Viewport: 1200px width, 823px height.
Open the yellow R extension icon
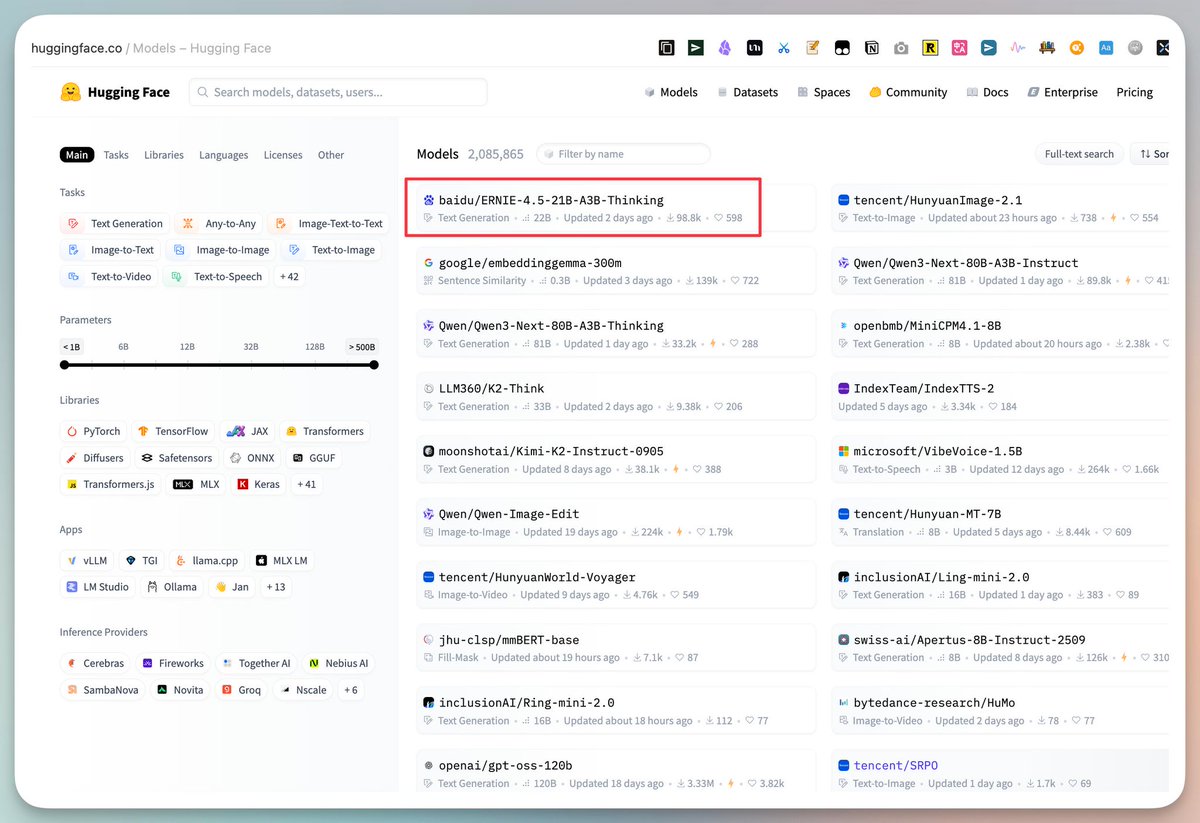tap(930, 47)
